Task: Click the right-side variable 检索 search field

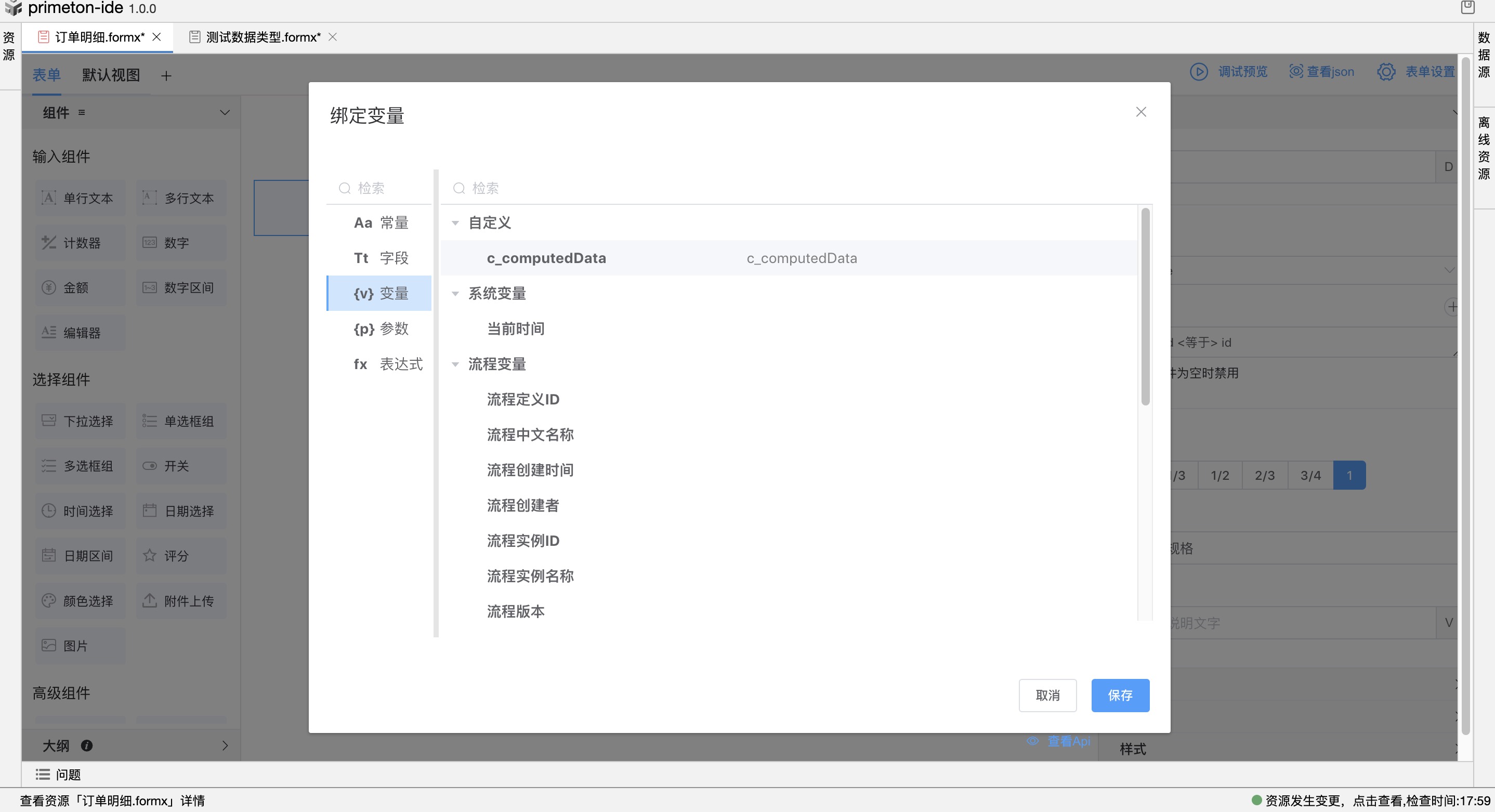Action: pos(754,188)
